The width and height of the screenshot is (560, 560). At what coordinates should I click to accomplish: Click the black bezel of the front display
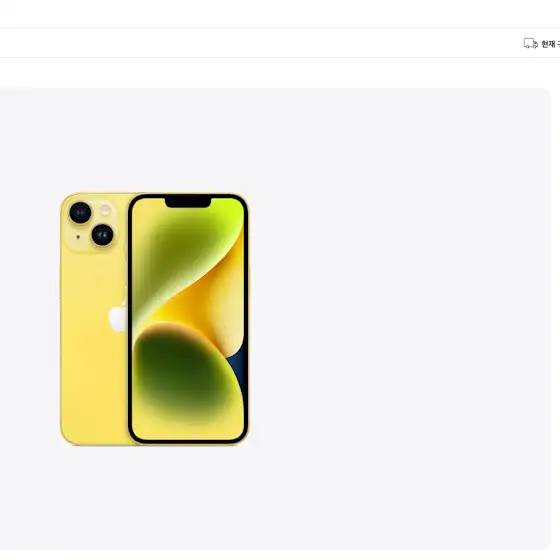click(x=130, y=319)
